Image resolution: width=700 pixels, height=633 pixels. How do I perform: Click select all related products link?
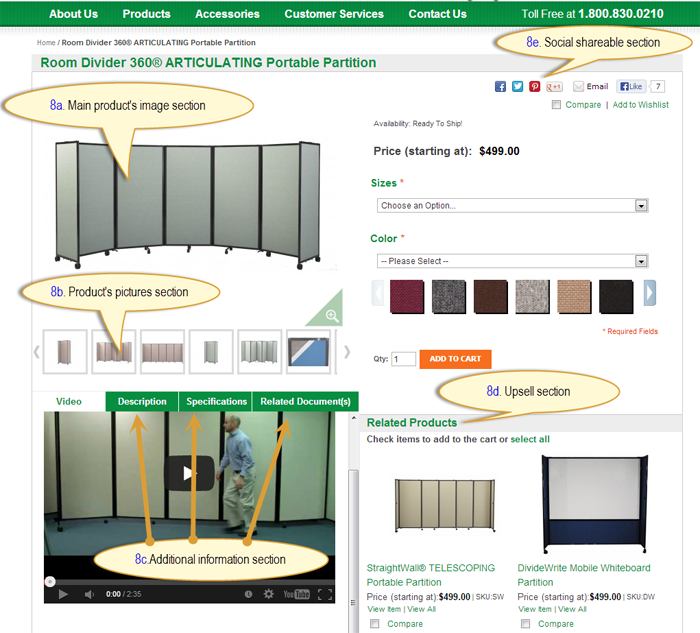pyautogui.click(x=530, y=439)
